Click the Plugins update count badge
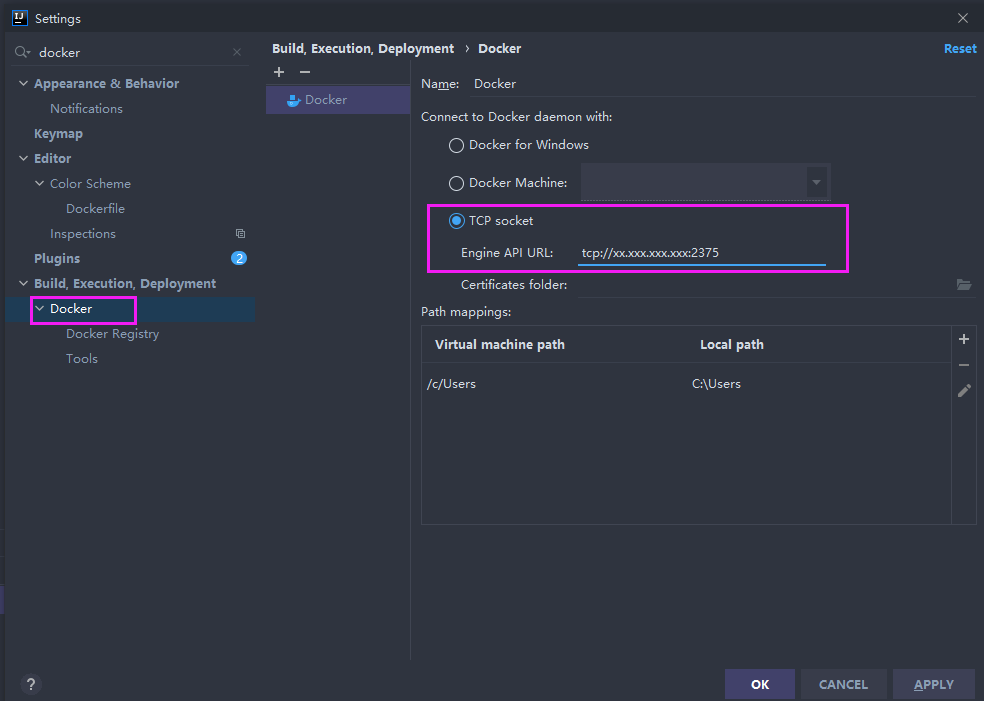This screenshot has width=984, height=701. coord(238,258)
